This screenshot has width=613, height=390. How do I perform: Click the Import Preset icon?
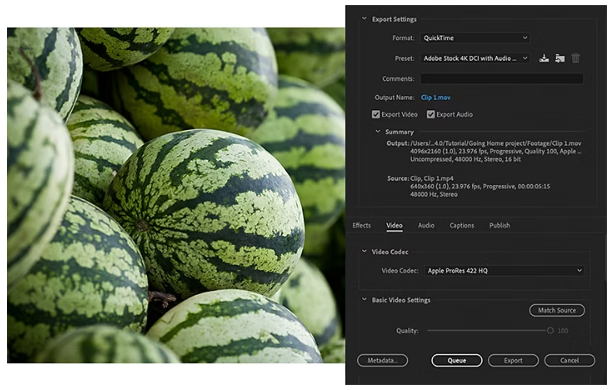pyautogui.click(x=560, y=59)
